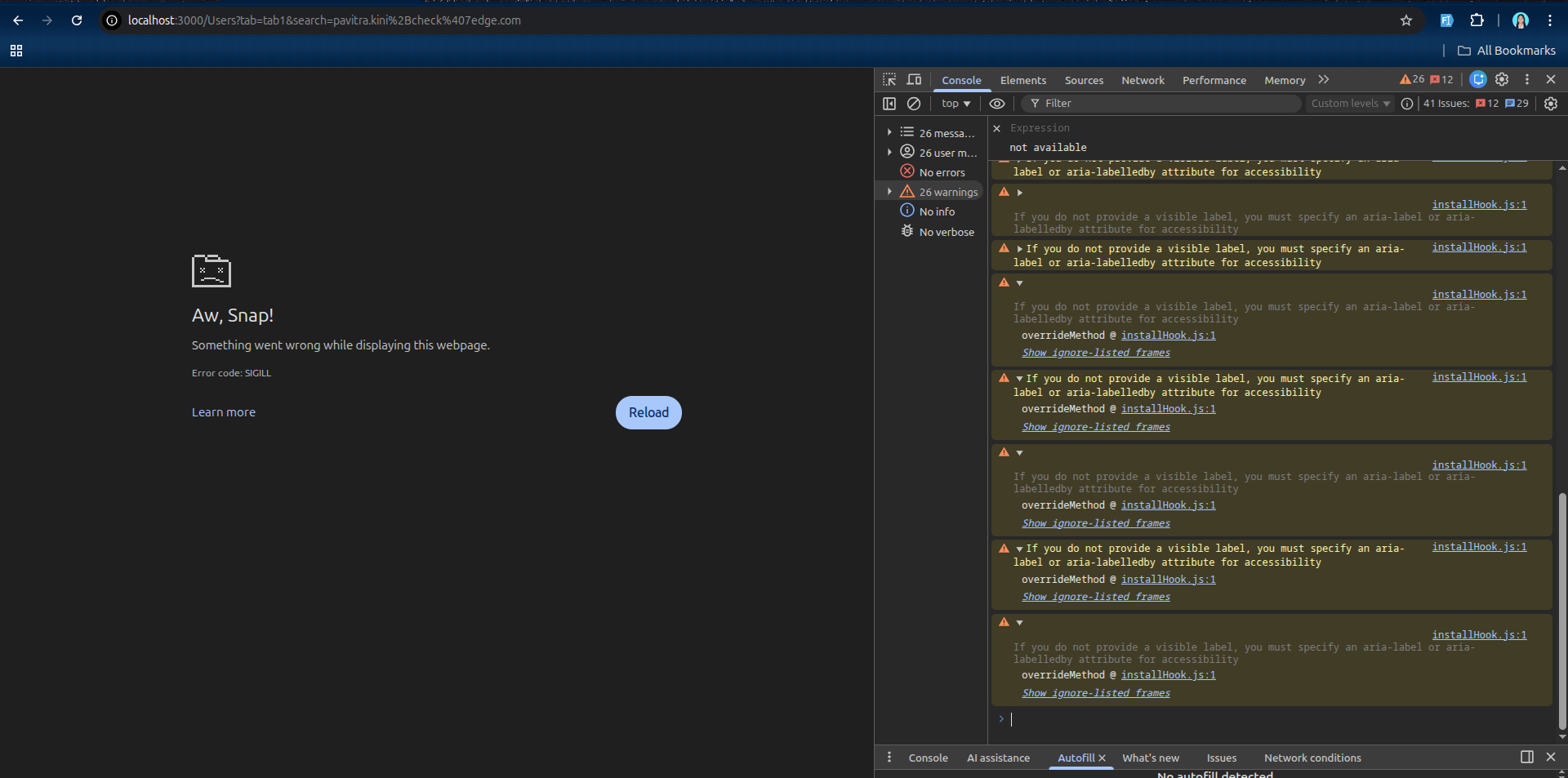Create live expression with eye icon
This screenshot has height=778, width=1568.
996,104
